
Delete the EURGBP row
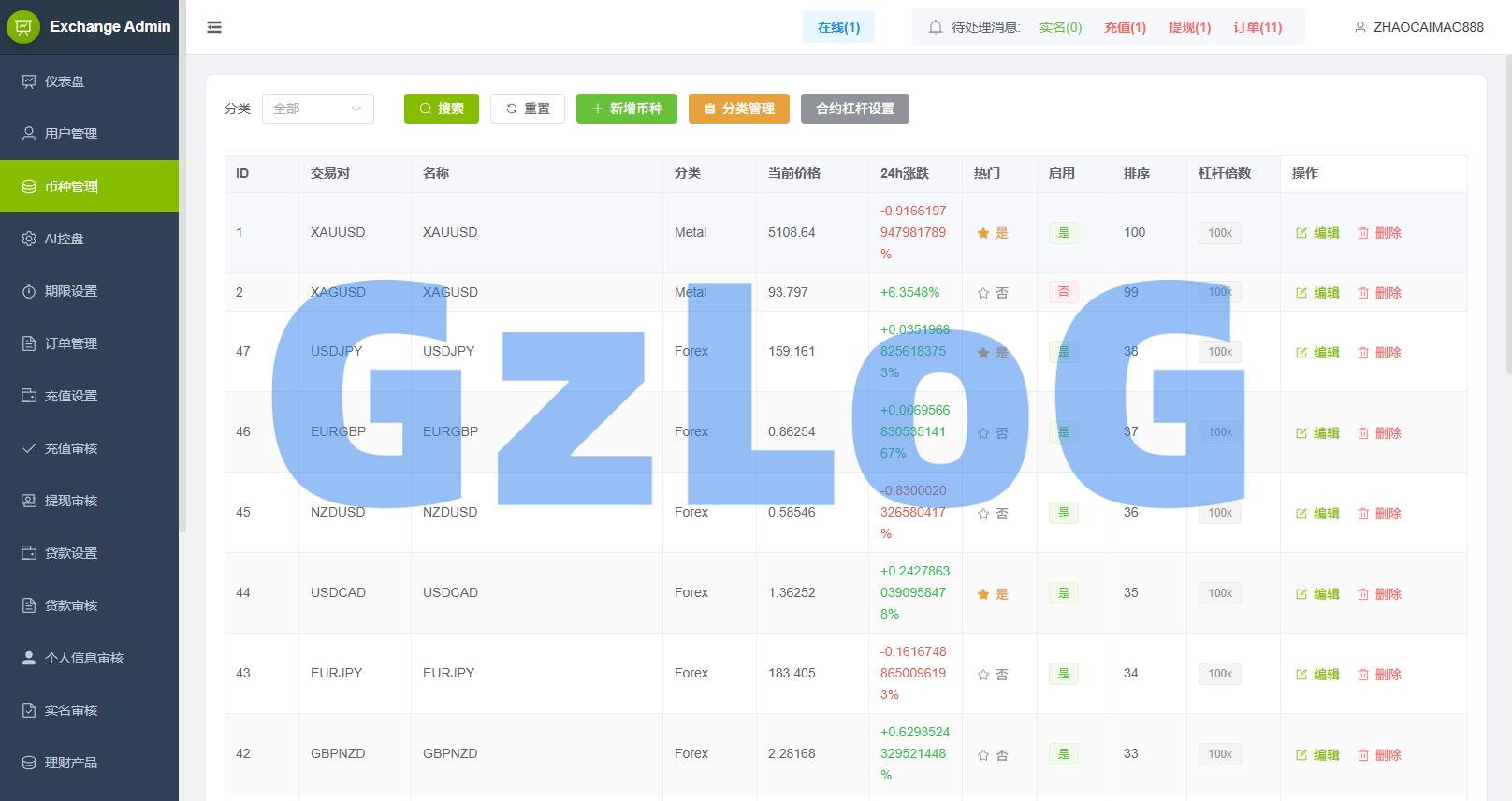click(1379, 433)
